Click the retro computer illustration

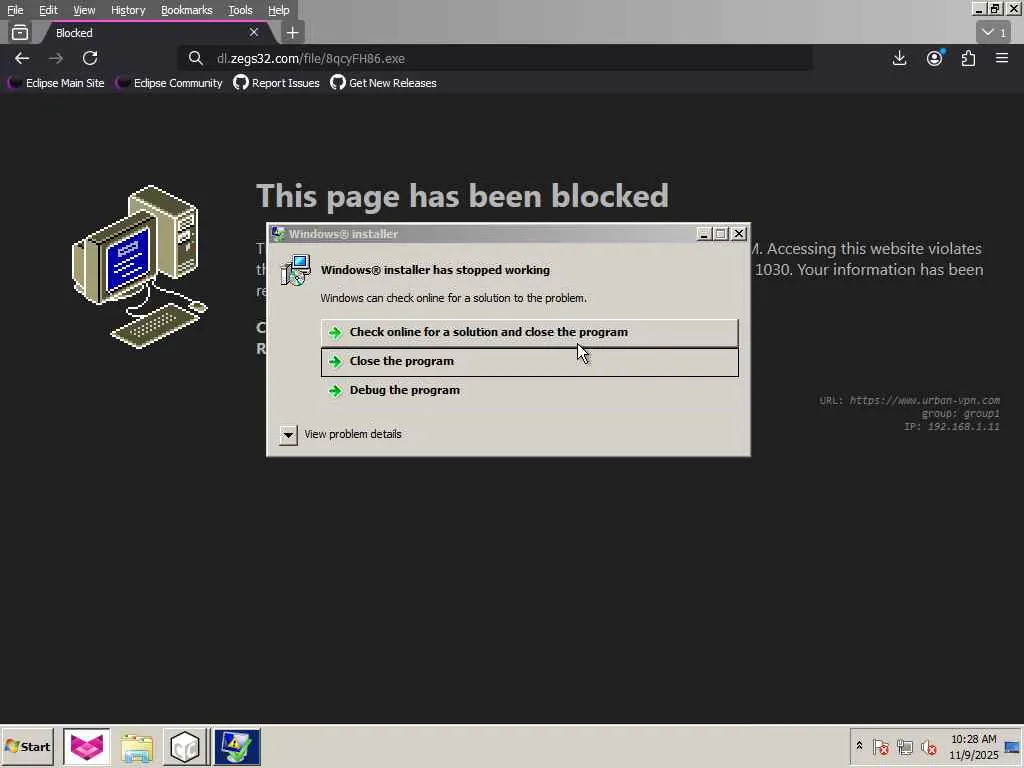point(138,267)
